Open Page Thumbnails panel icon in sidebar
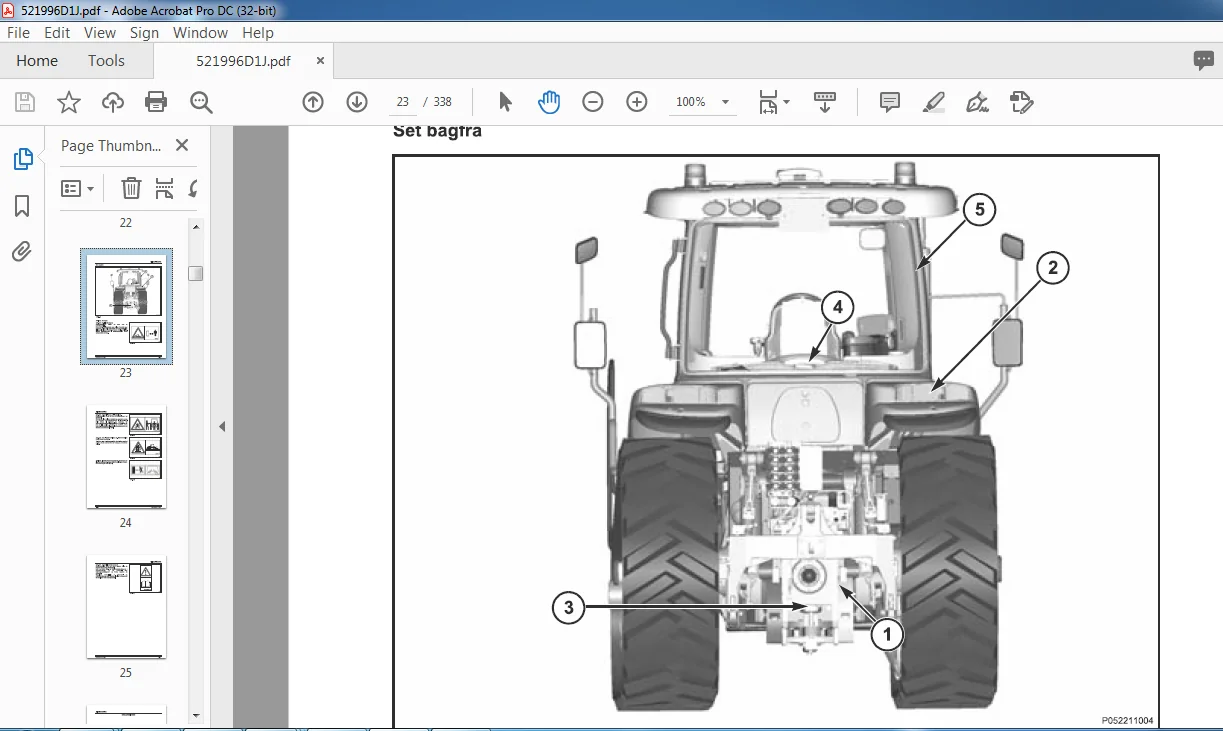This screenshot has width=1223, height=731. [22, 159]
